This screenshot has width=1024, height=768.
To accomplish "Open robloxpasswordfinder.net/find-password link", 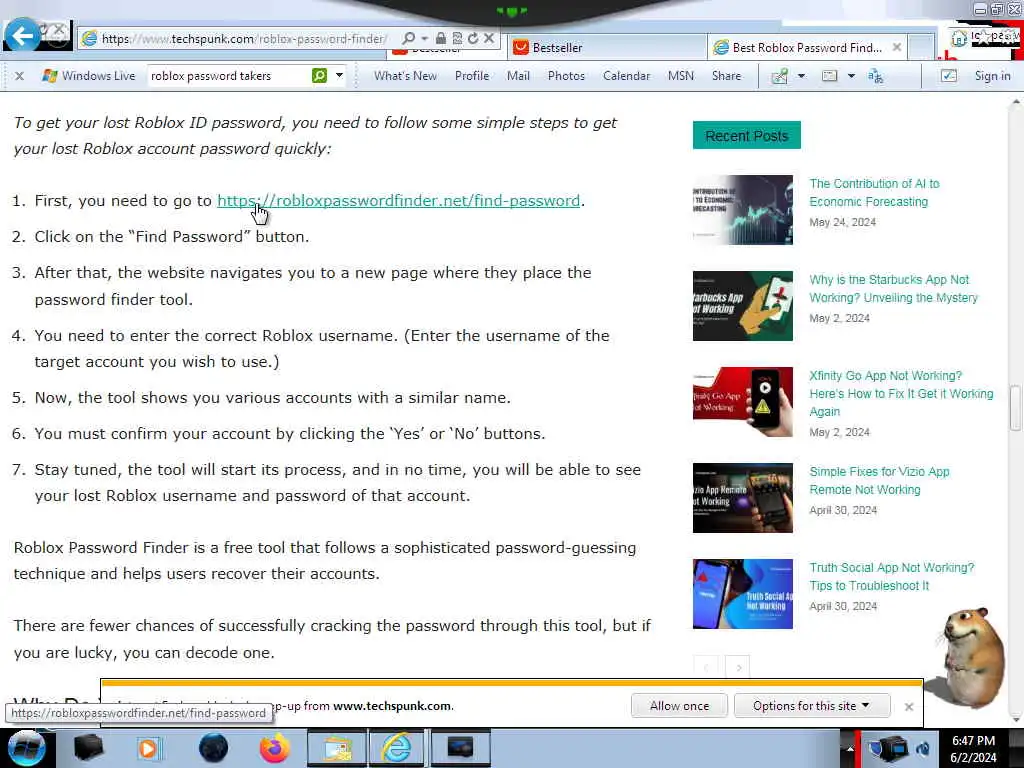I will [x=398, y=200].
